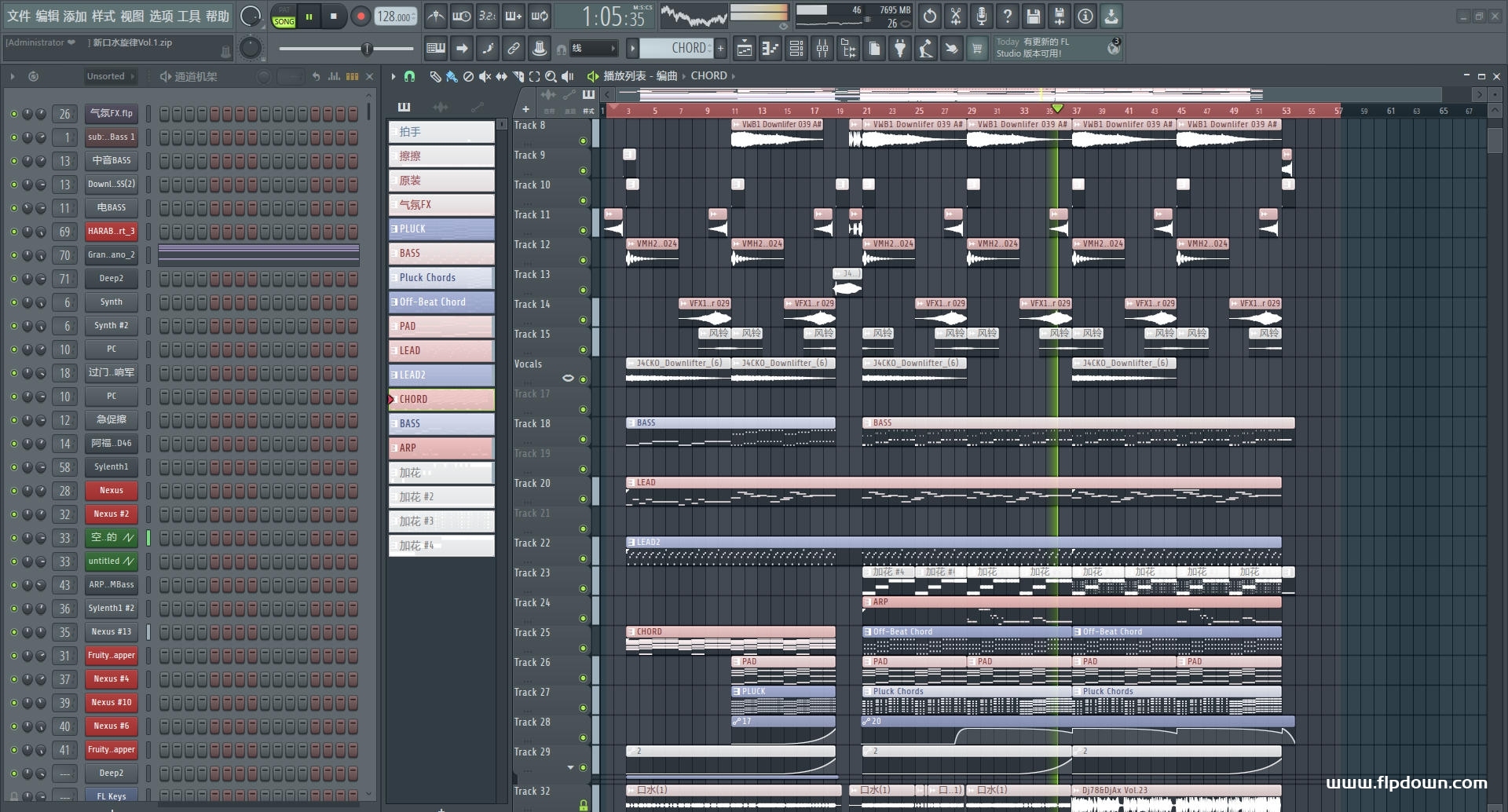1508x812 pixels.
Task: Select the playlist zoom tool
Action: click(x=551, y=76)
